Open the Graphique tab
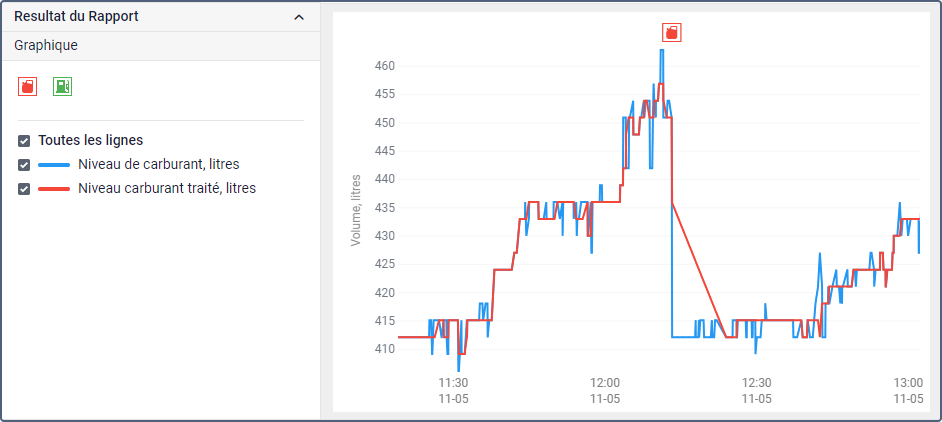 pos(46,45)
